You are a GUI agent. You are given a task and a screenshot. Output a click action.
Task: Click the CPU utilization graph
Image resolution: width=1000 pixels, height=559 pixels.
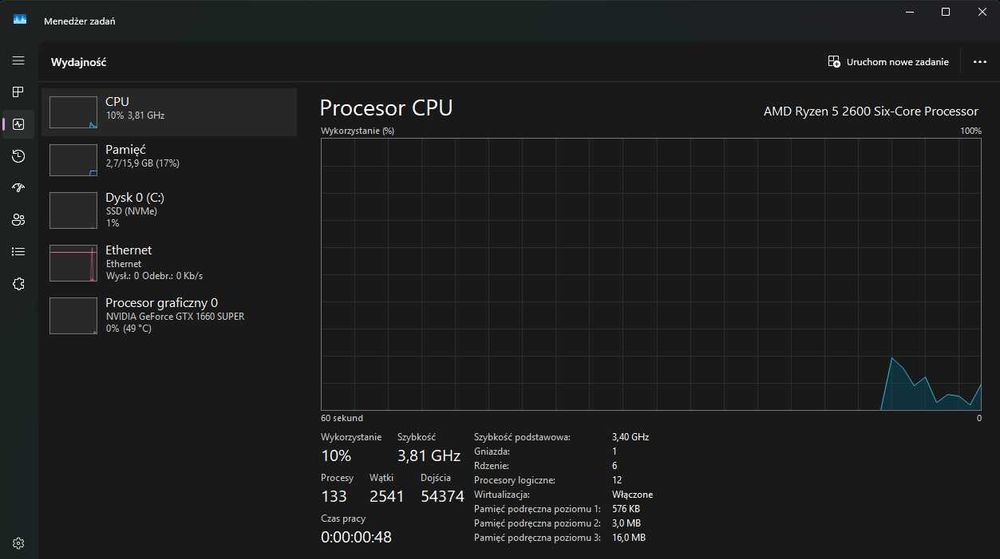(x=651, y=274)
